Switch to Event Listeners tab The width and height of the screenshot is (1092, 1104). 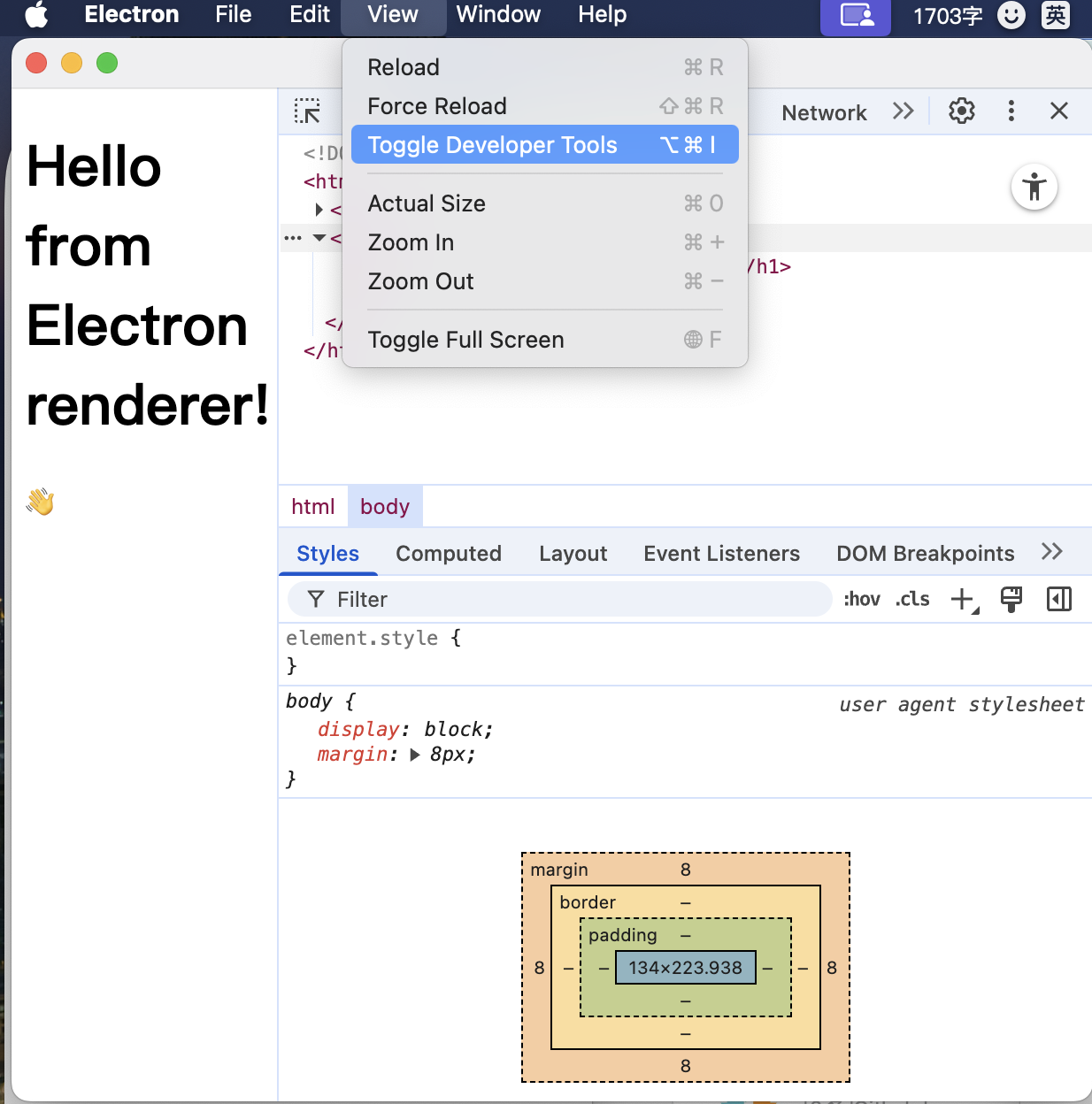coord(722,554)
